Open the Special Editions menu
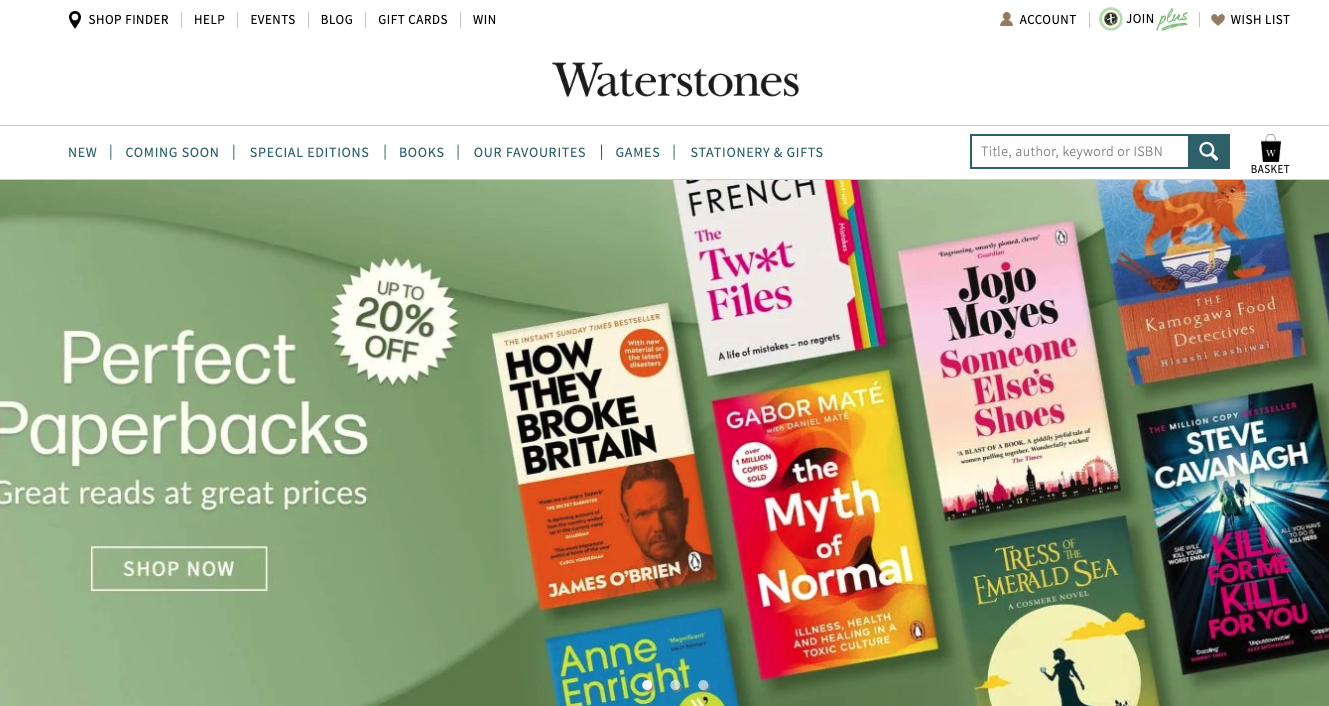 (x=309, y=152)
